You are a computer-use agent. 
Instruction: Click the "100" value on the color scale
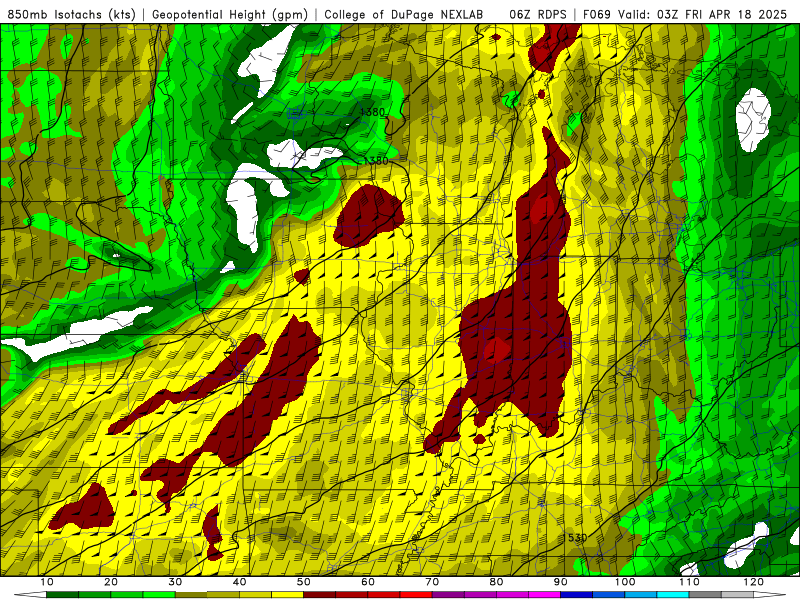coord(625,582)
